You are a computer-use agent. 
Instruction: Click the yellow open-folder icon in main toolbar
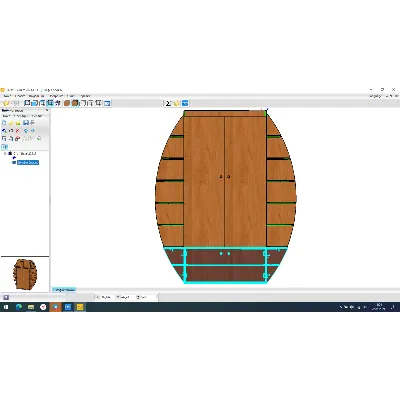6,103
